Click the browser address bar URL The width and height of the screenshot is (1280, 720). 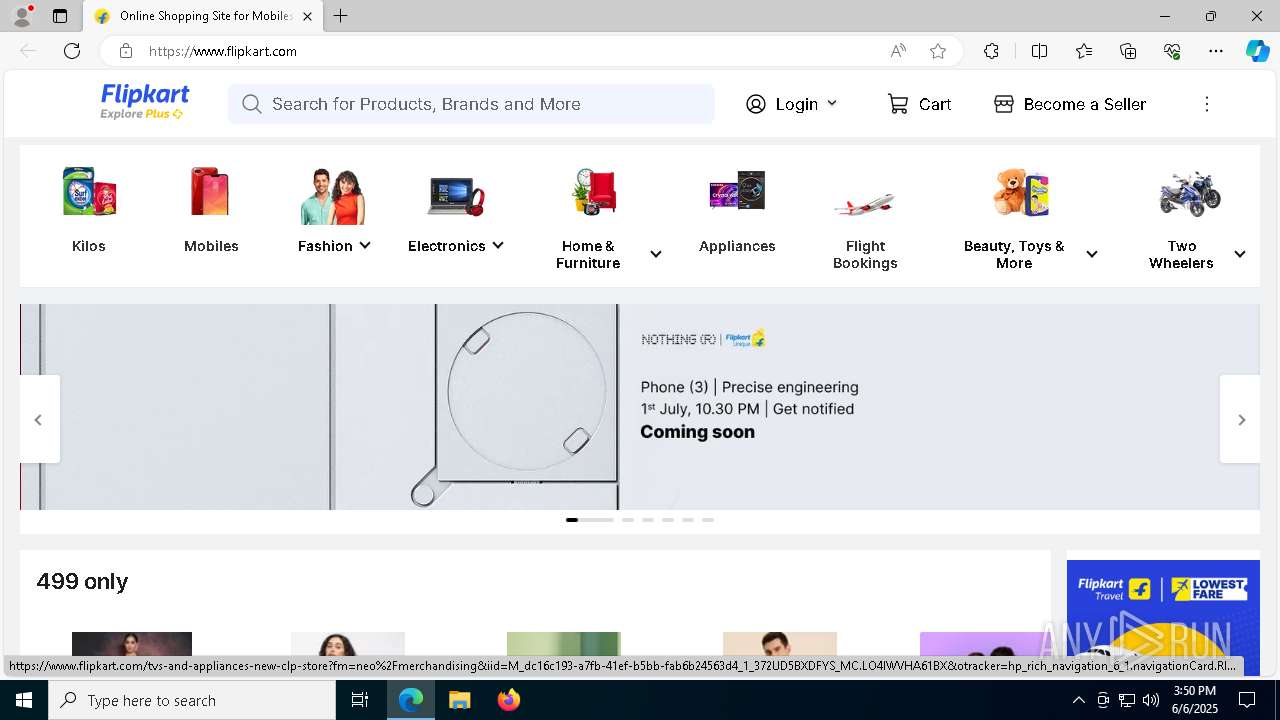pos(223,51)
